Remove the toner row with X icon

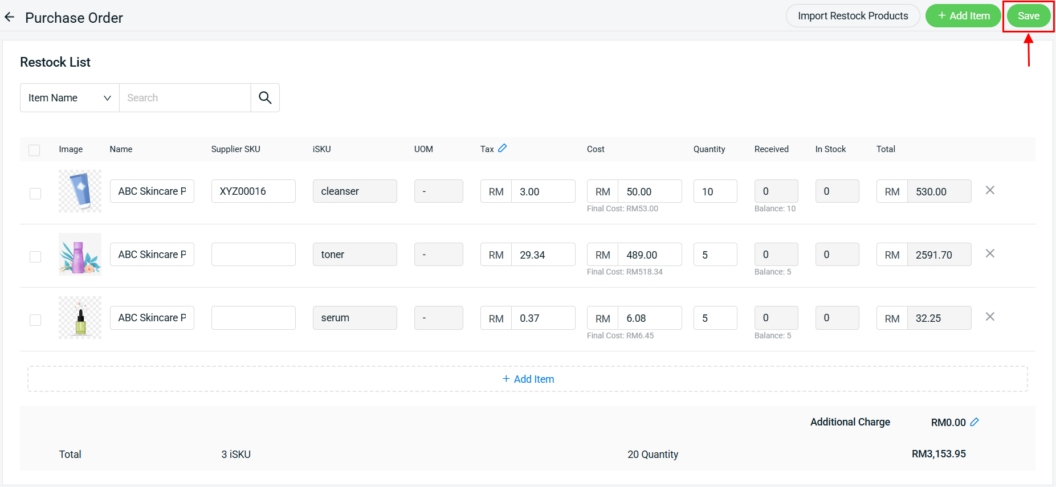point(990,254)
